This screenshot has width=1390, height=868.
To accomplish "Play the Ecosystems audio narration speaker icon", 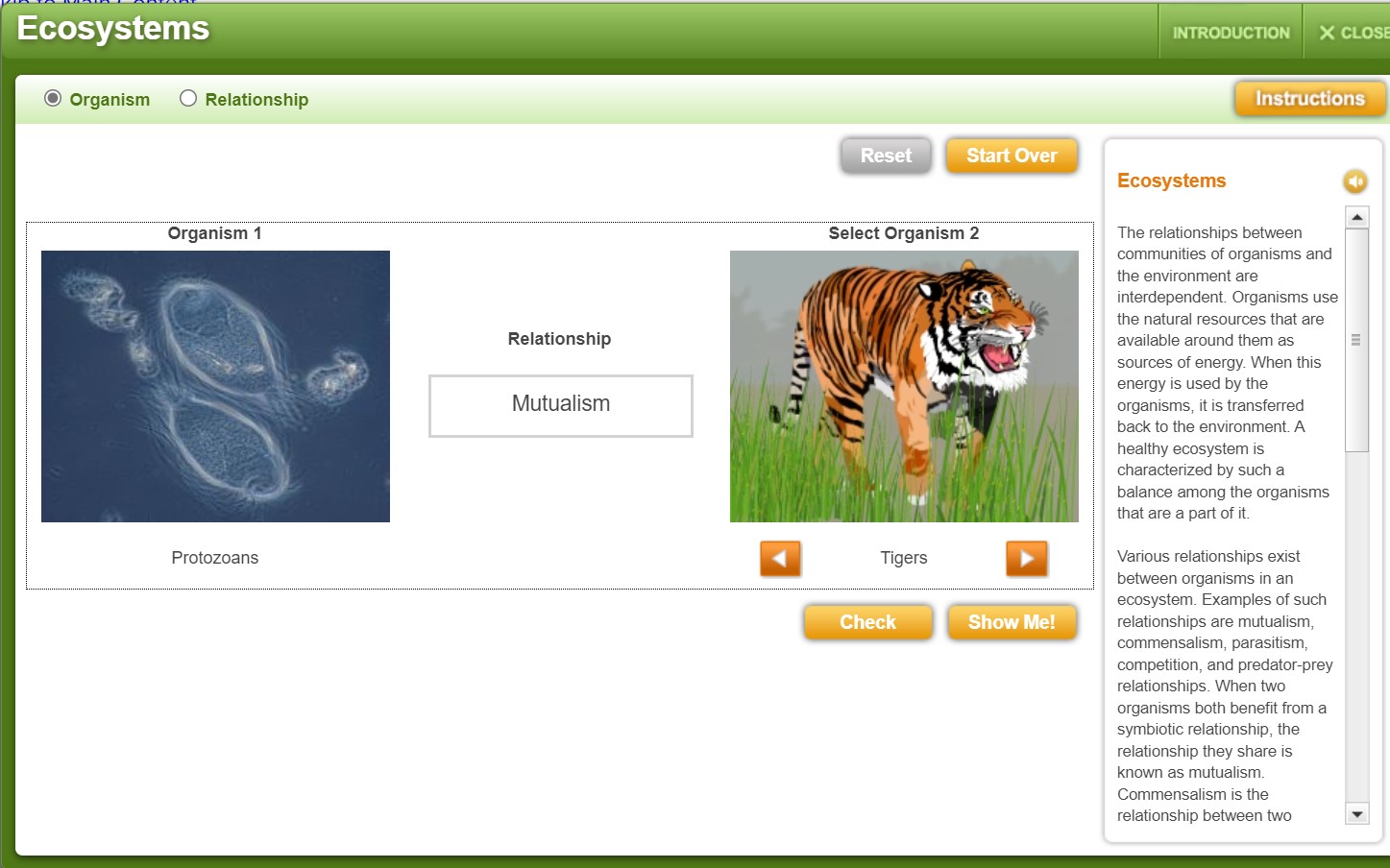I will tap(1354, 181).
